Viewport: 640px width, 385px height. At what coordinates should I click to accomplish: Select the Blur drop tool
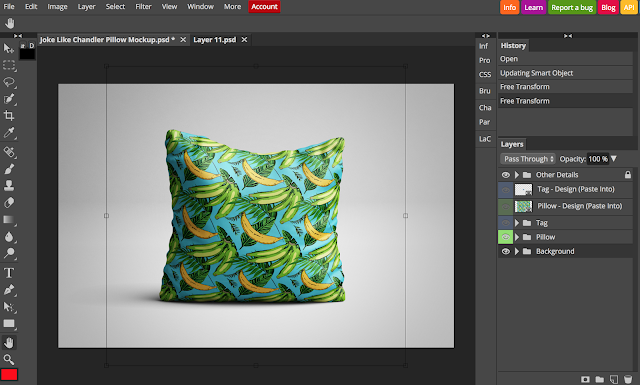click(9, 237)
